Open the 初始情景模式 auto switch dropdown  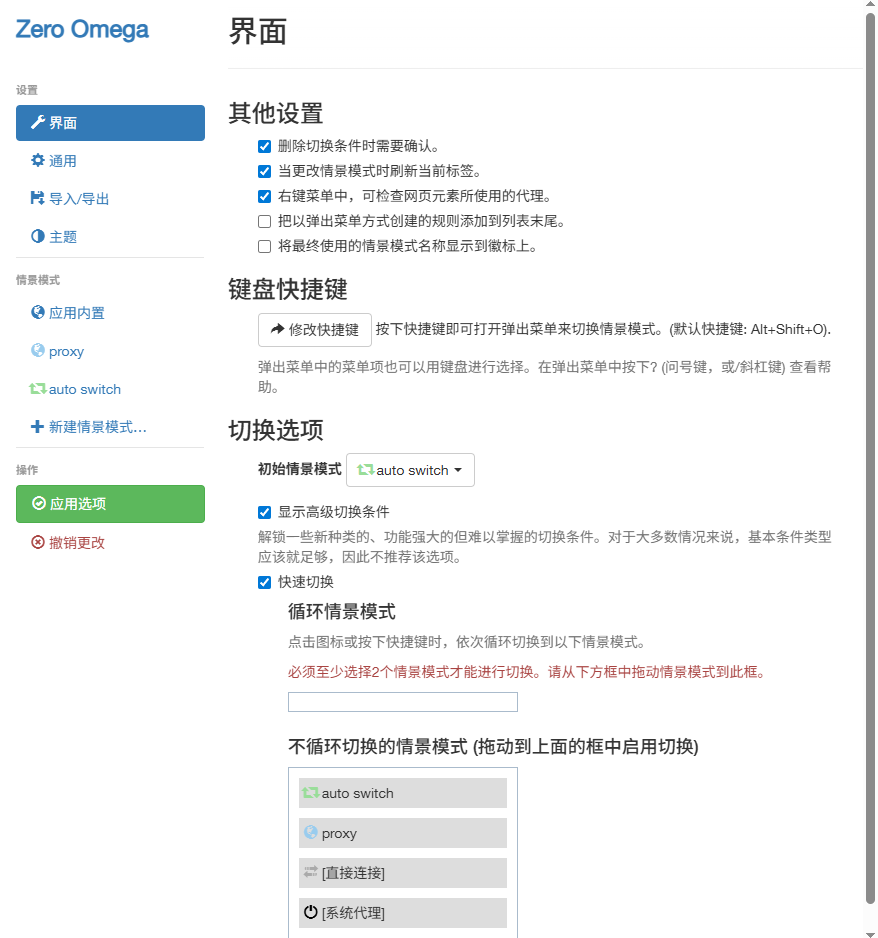click(x=410, y=470)
